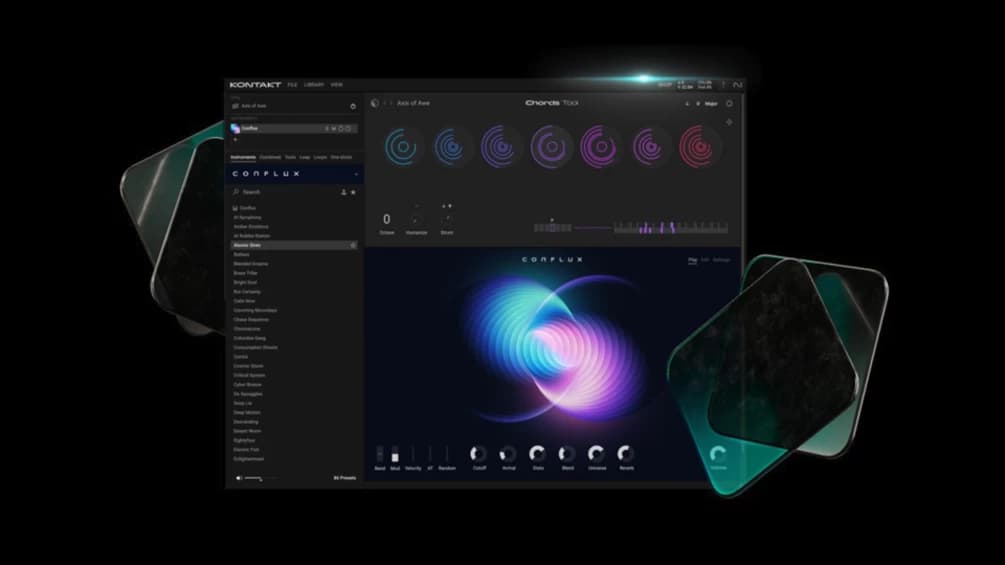Select the Critical System preset

coord(249,375)
